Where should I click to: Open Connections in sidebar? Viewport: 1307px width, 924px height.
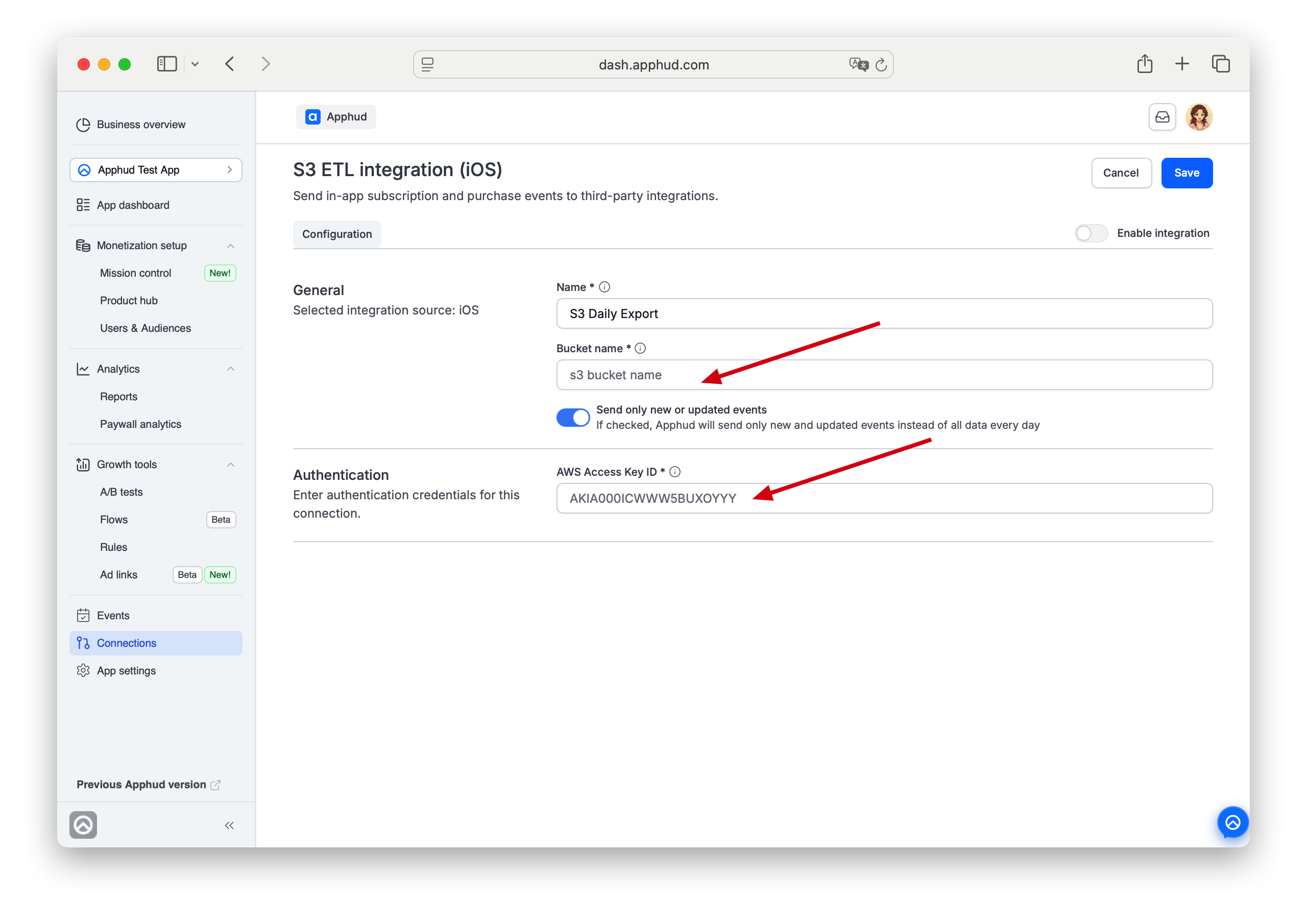[155, 643]
